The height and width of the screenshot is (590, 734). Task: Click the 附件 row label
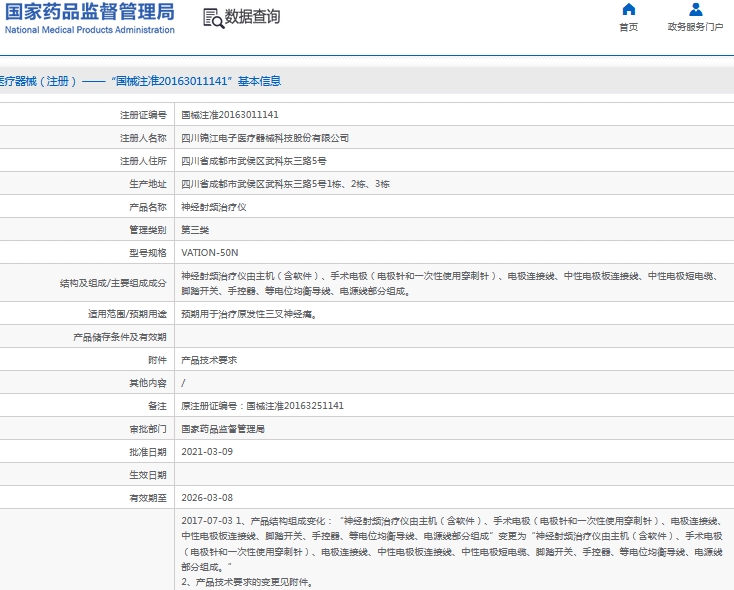coord(157,360)
